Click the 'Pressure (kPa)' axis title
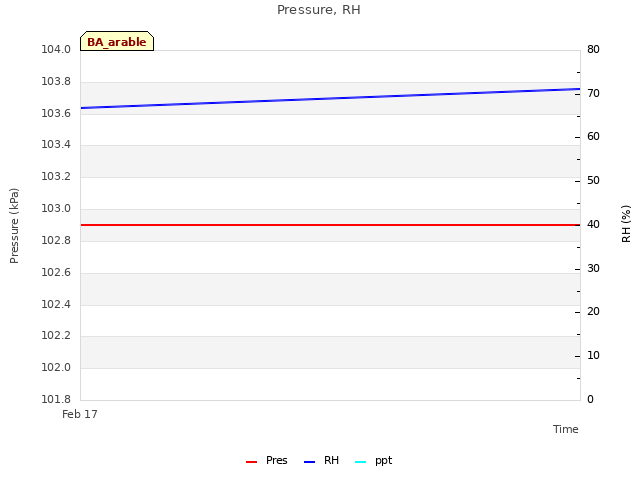640x480 pixels. [x=14, y=226]
